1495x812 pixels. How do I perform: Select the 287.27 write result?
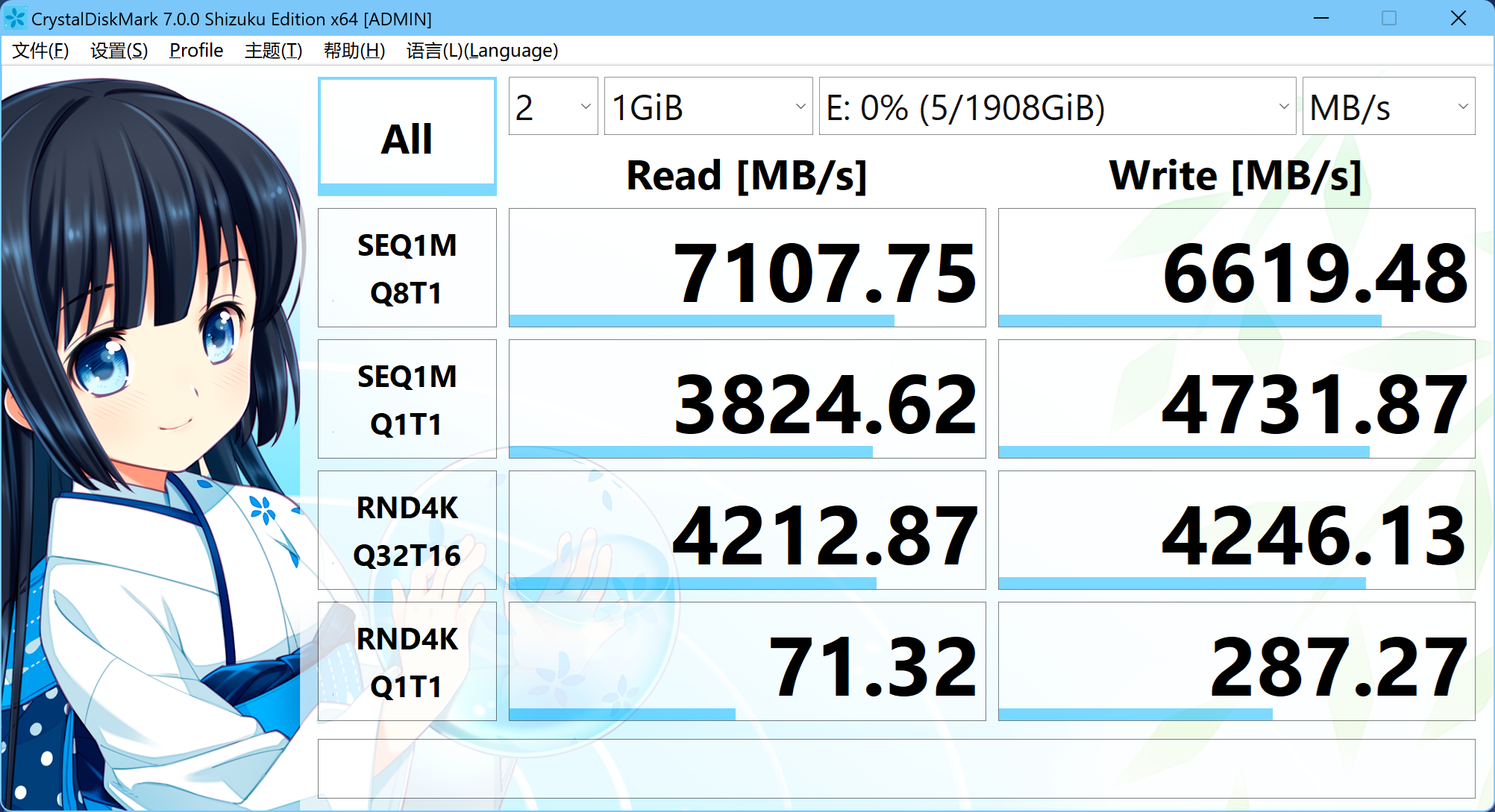pos(1237,661)
